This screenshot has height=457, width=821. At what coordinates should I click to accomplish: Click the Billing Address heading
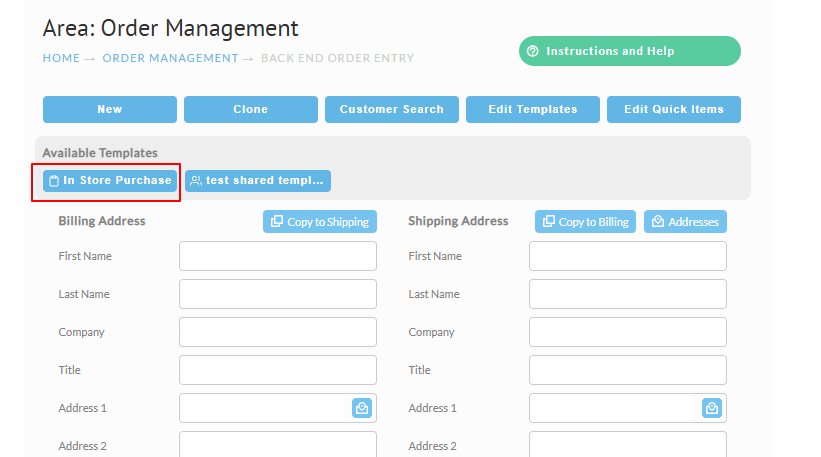(x=102, y=221)
